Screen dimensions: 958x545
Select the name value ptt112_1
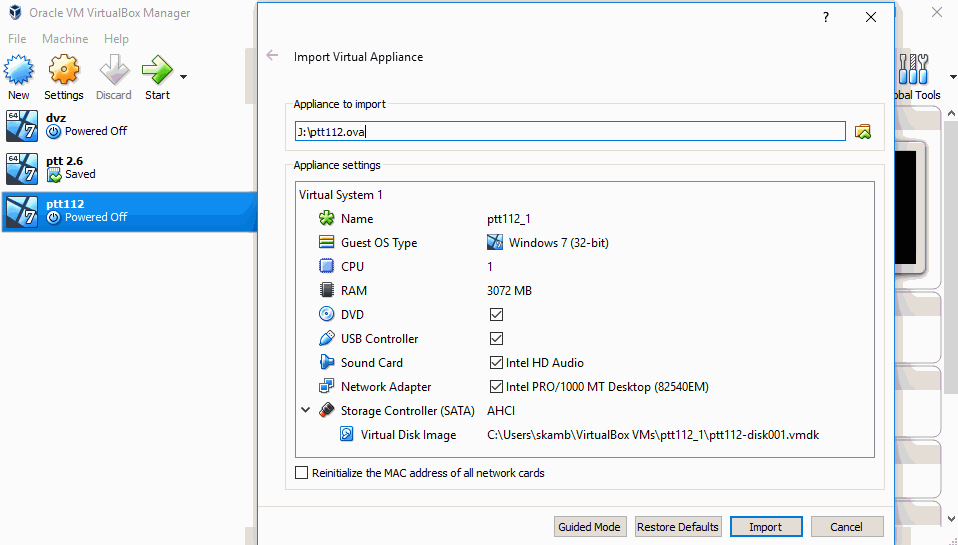point(509,219)
